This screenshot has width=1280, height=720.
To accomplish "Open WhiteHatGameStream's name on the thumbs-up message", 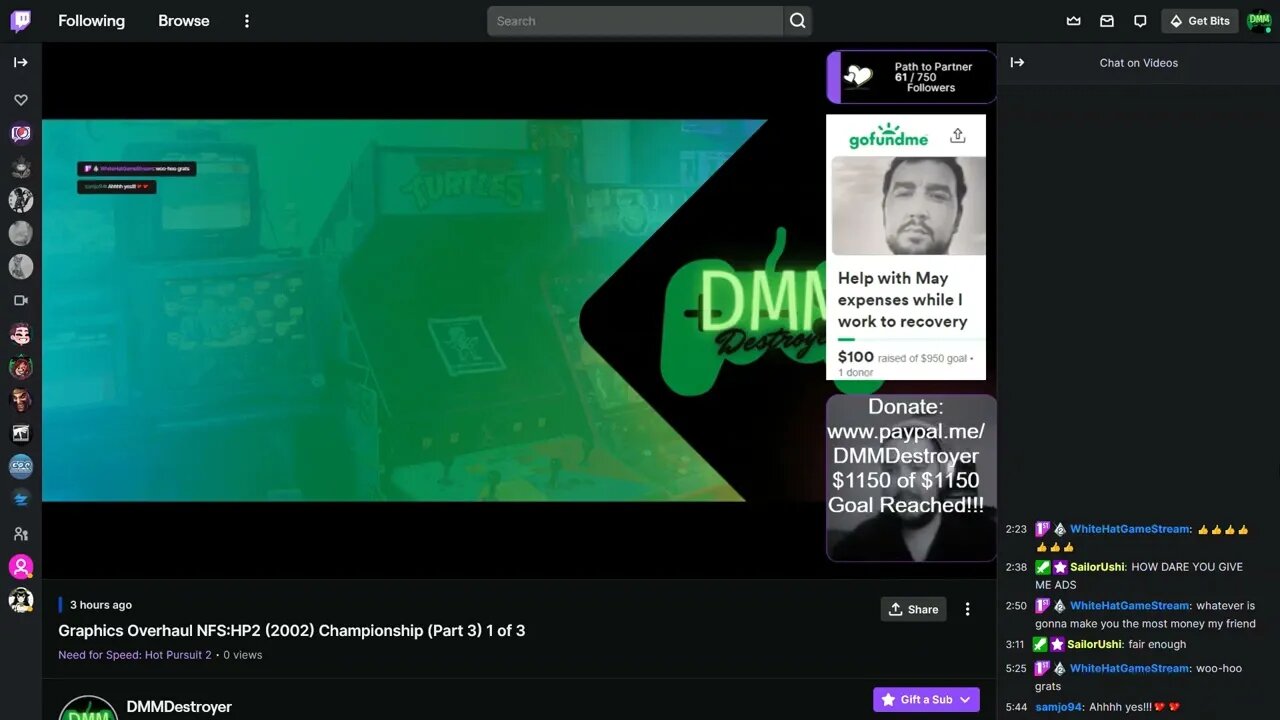I will click(1130, 530).
